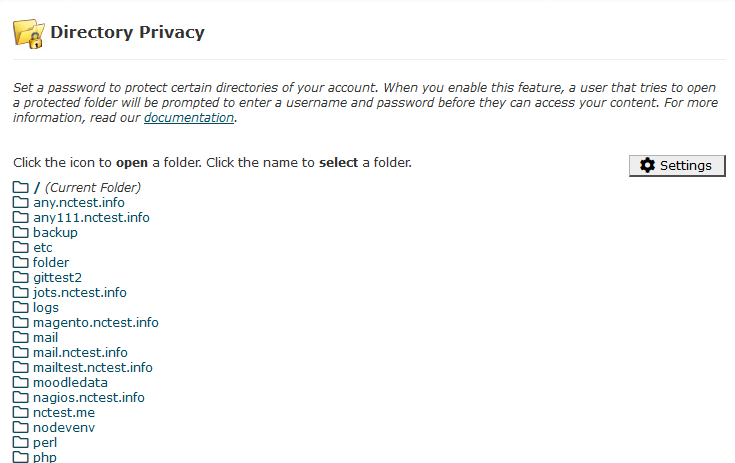This screenshot has height=463, width=735.
Task: Select jots.nctest.info folder name
Action: click(80, 292)
